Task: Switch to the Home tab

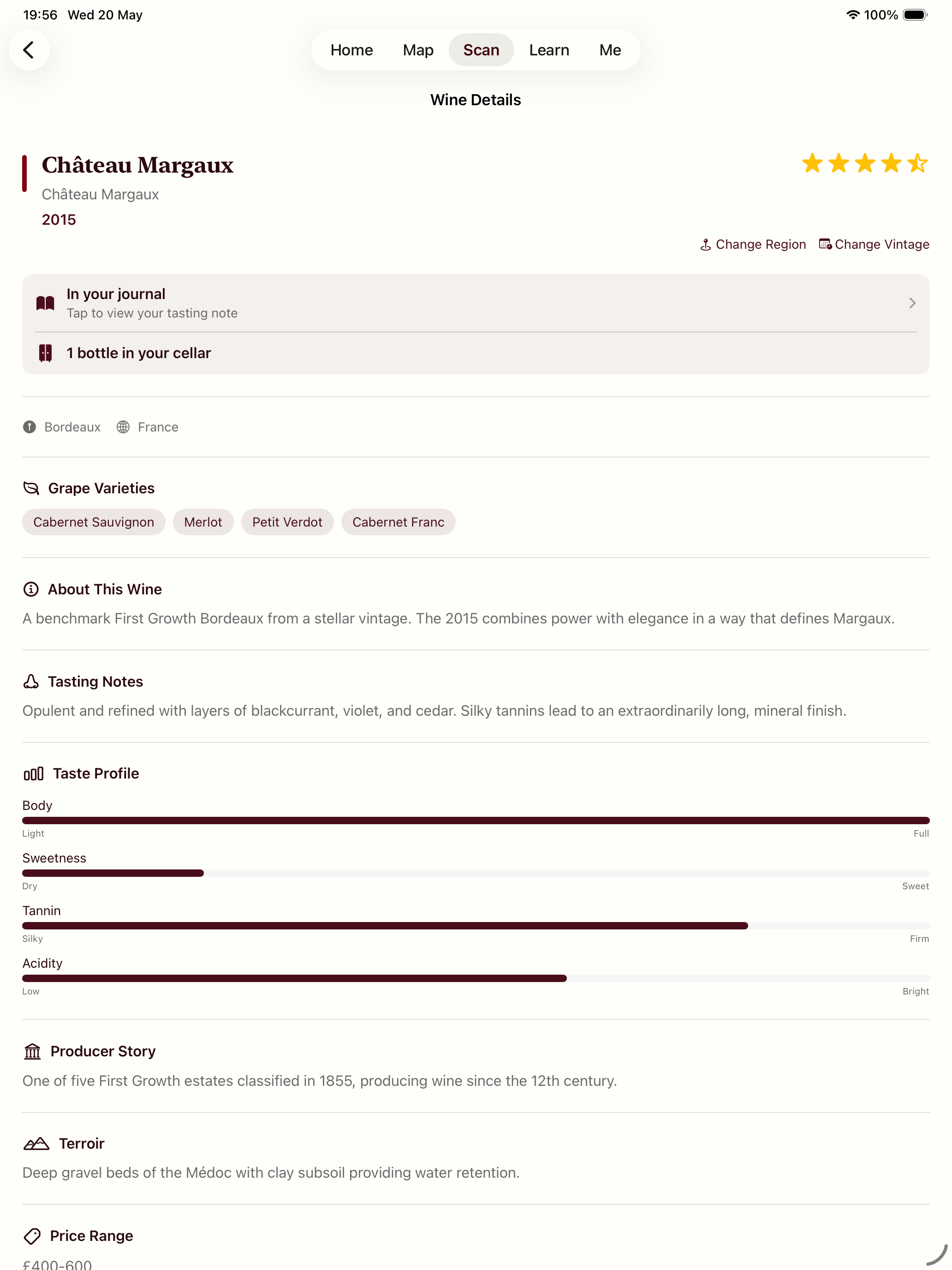Action: [351, 50]
